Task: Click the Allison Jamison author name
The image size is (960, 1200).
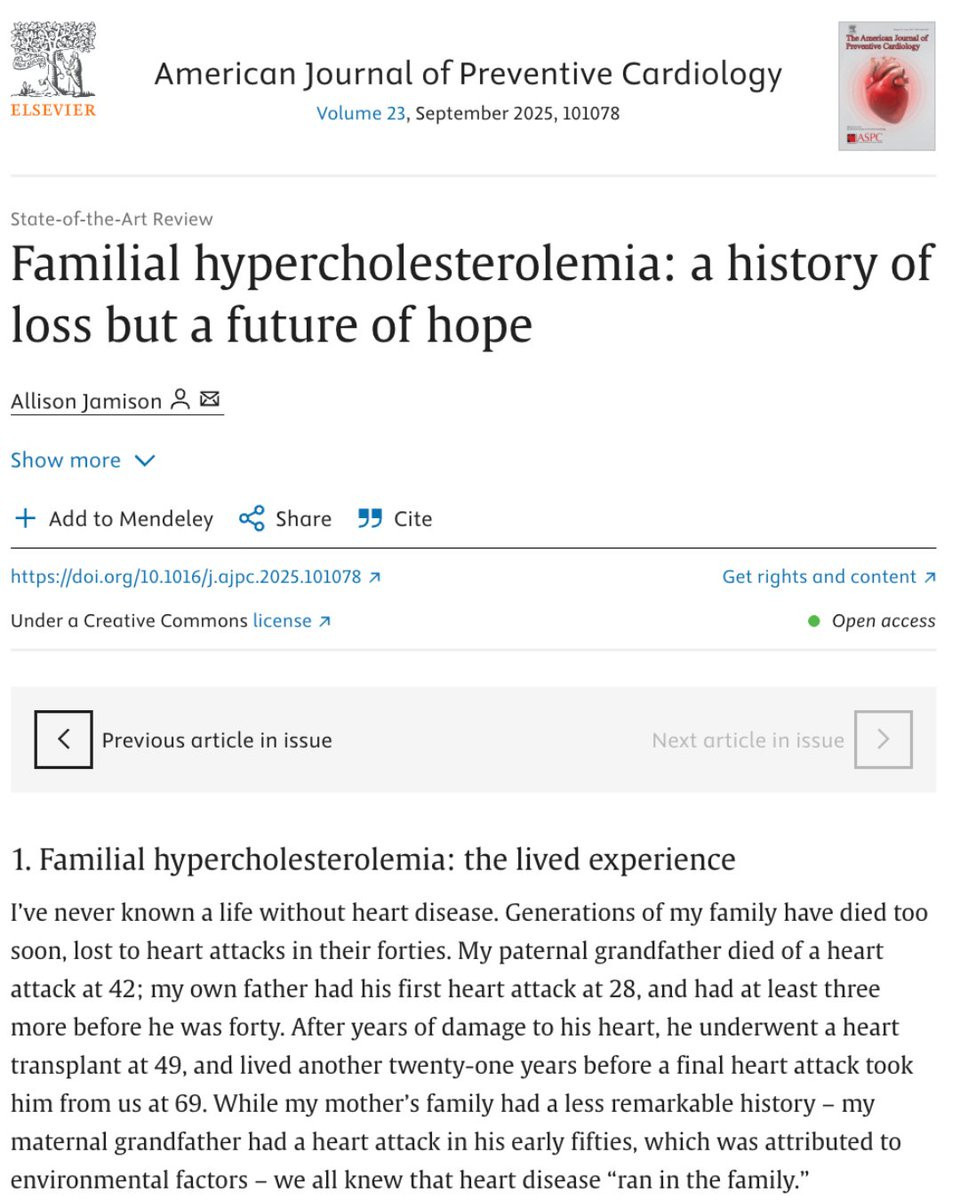Action: [x=86, y=401]
